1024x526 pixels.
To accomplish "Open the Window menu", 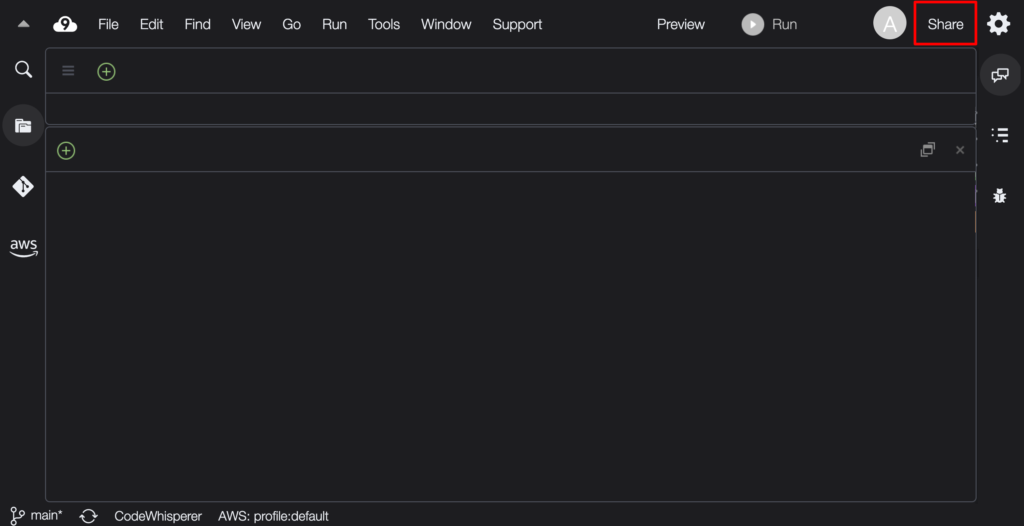I will [446, 25].
